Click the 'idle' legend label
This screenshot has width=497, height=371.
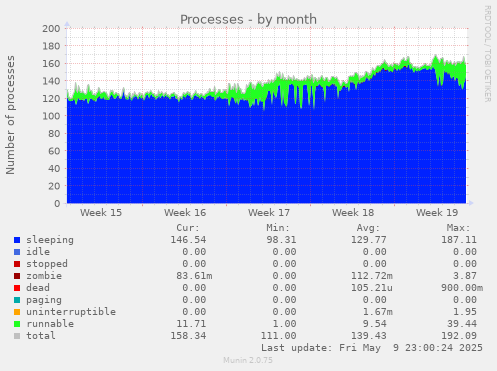point(38,252)
